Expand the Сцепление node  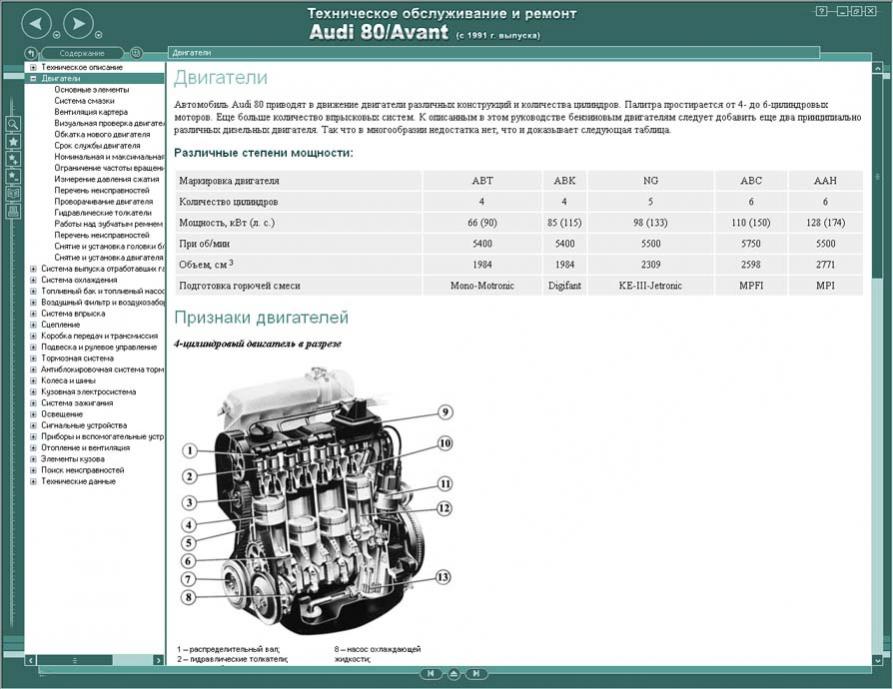point(33,325)
